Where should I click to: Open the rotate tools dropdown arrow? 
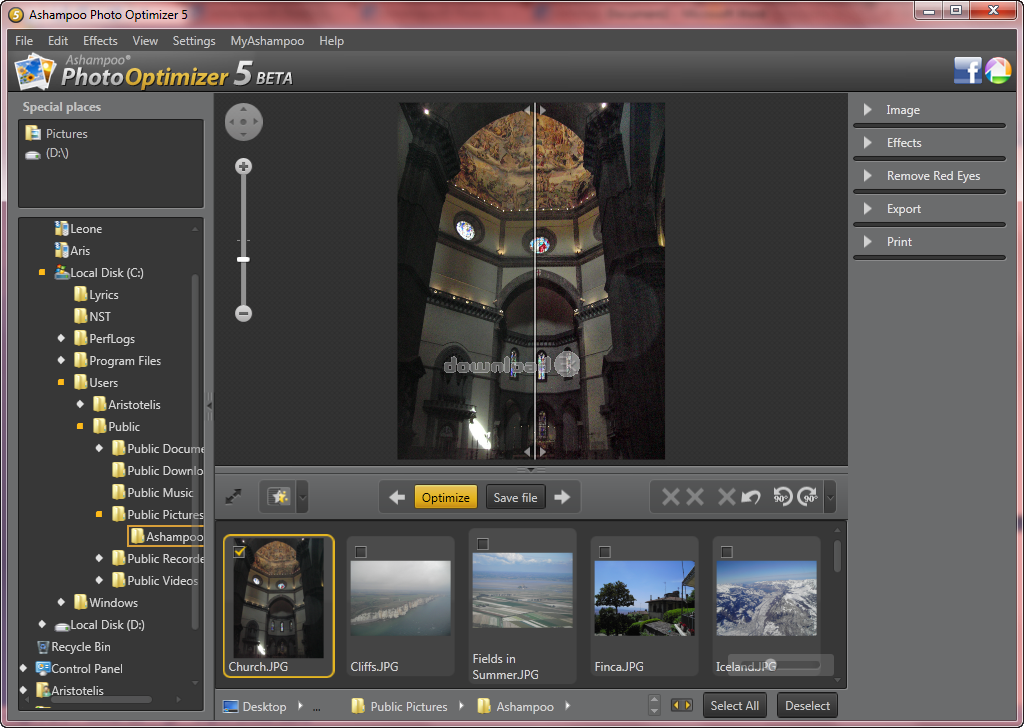tap(830, 498)
